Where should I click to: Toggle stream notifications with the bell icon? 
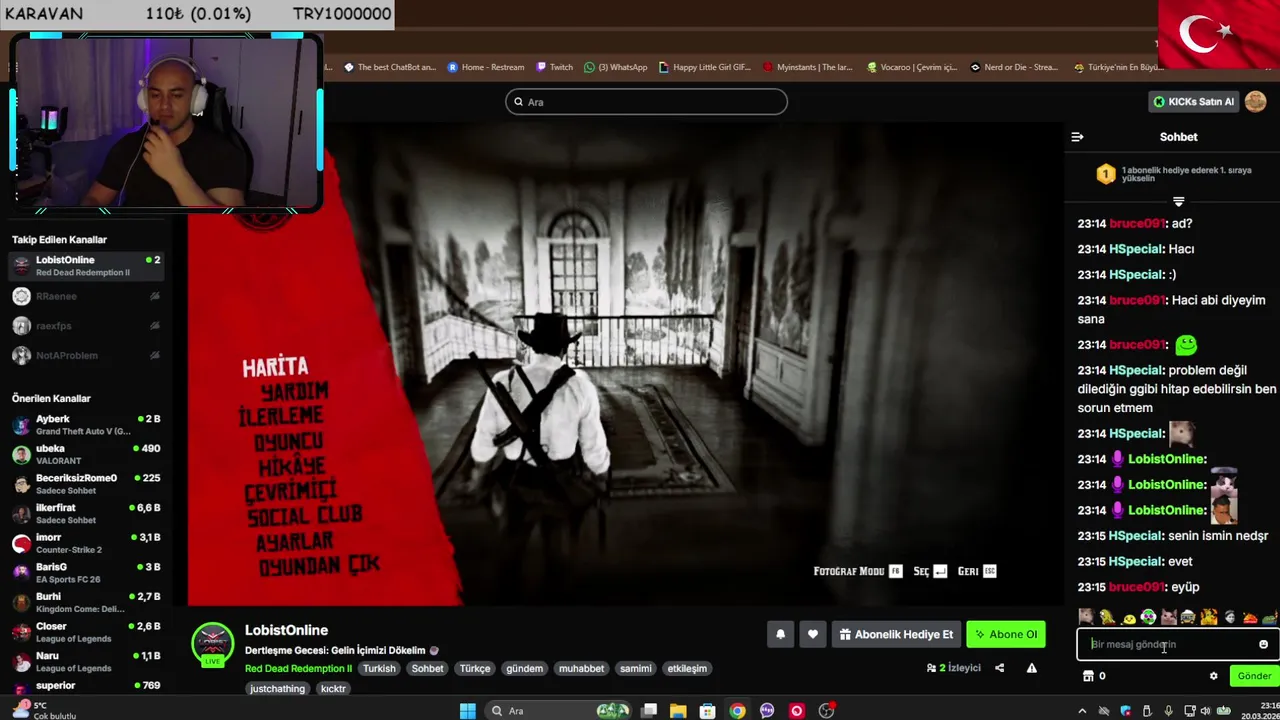pos(781,634)
